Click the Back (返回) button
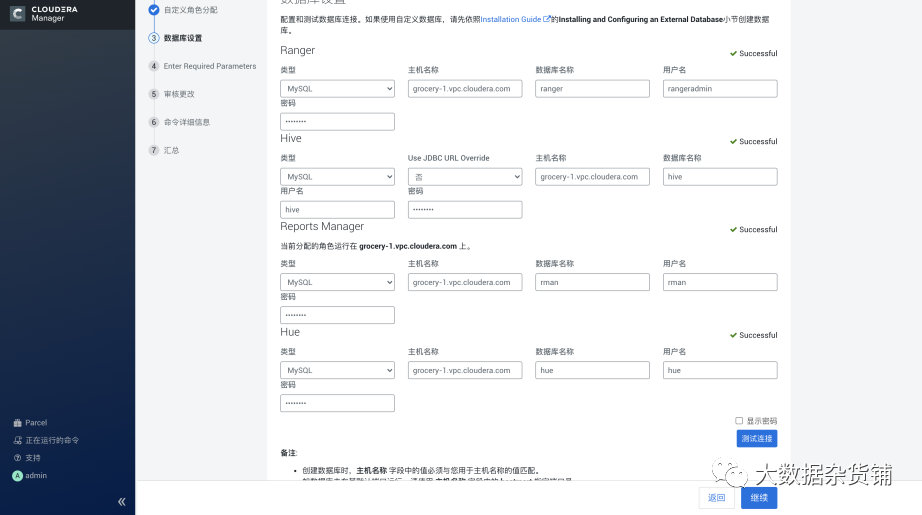922x515 pixels. pos(717,498)
